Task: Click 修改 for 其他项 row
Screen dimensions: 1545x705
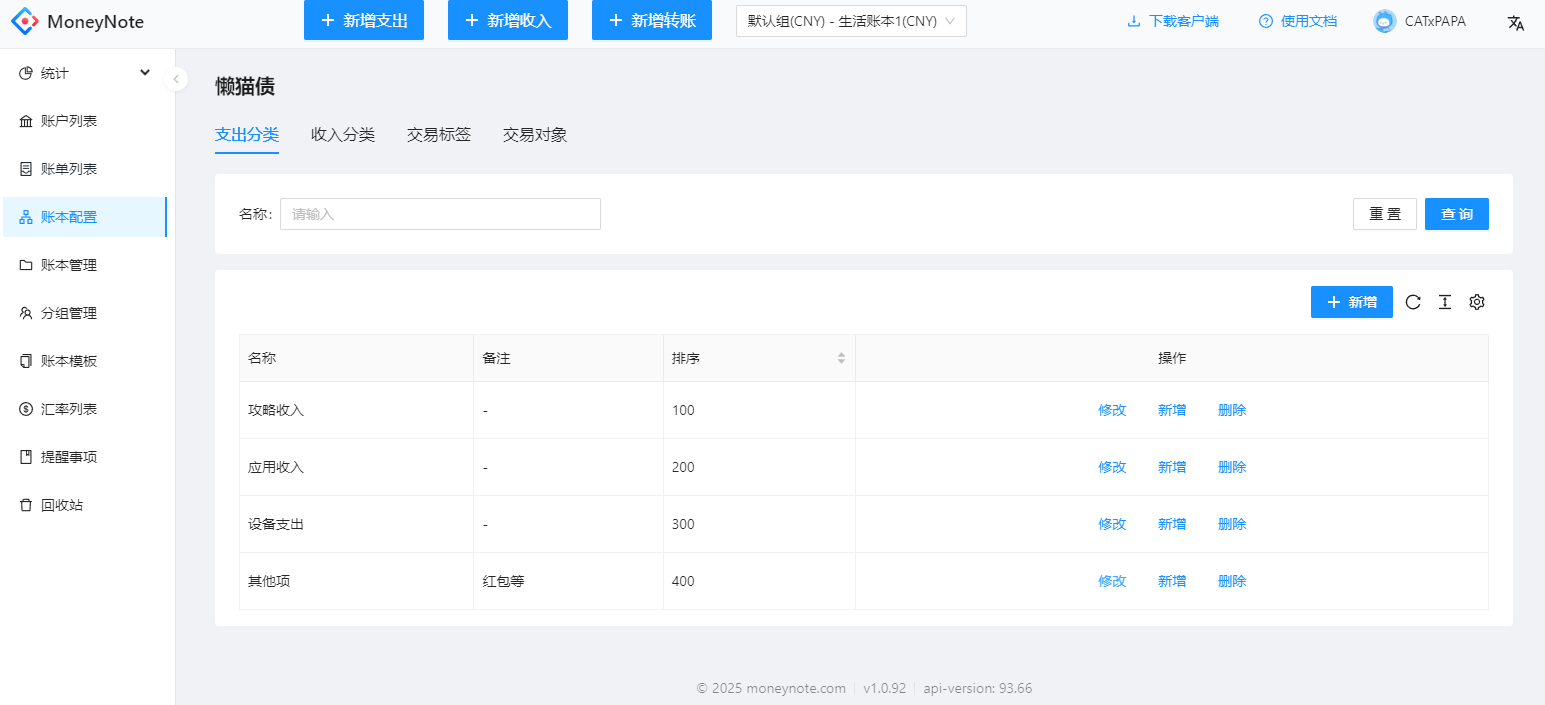Action: point(1112,581)
